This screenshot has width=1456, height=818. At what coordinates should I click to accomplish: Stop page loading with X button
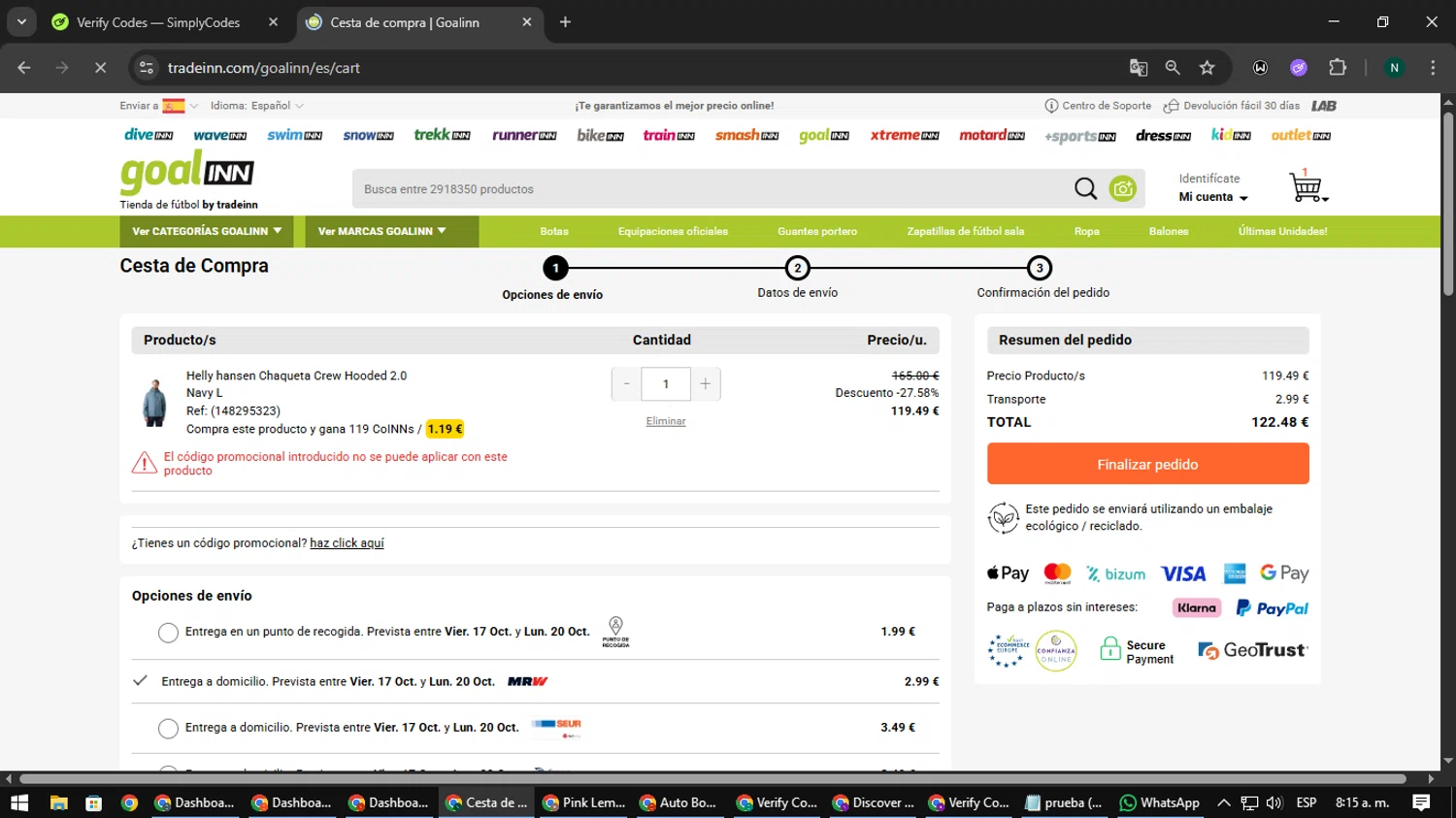pos(100,68)
